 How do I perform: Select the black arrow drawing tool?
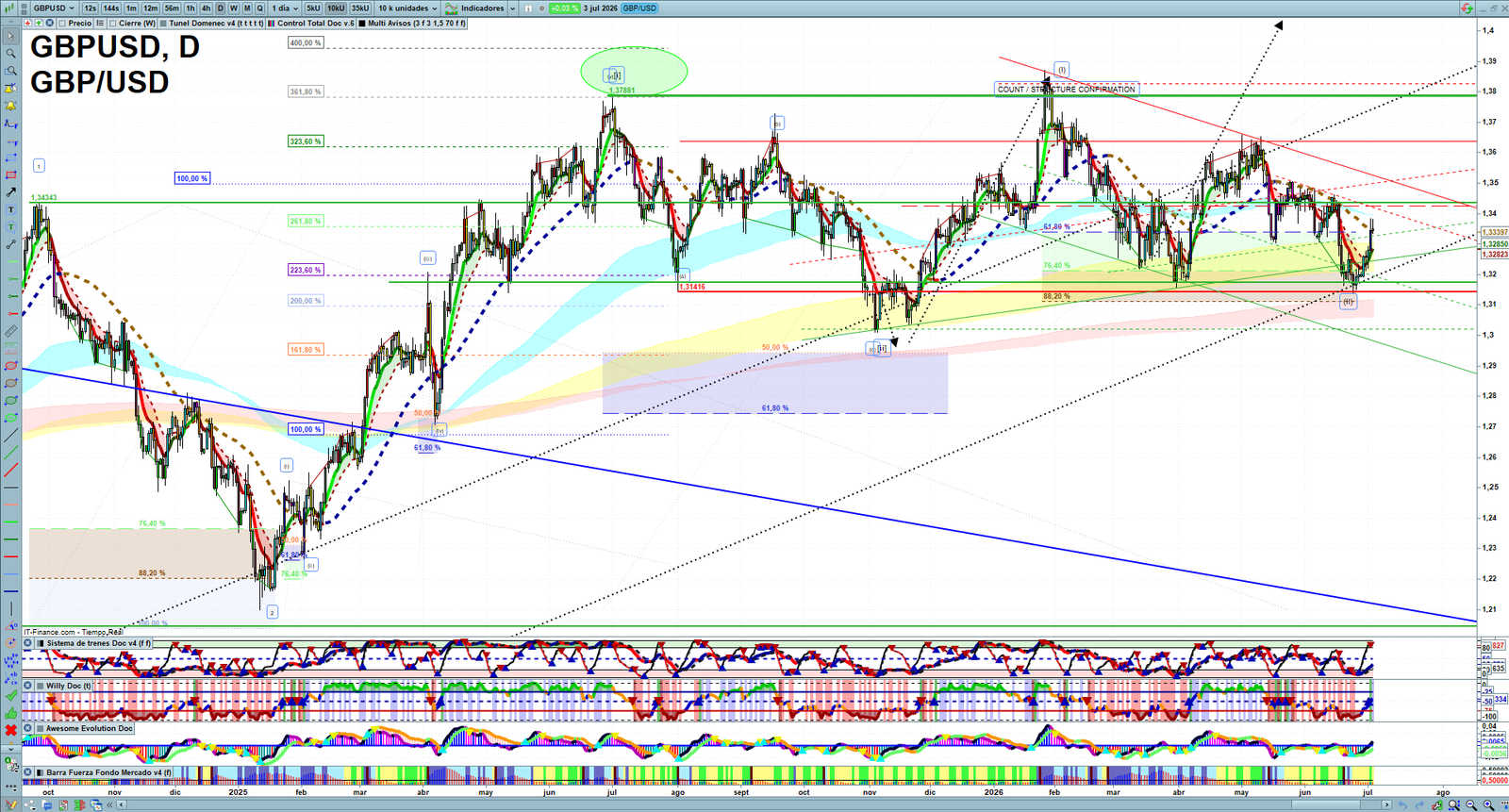pos(11,193)
